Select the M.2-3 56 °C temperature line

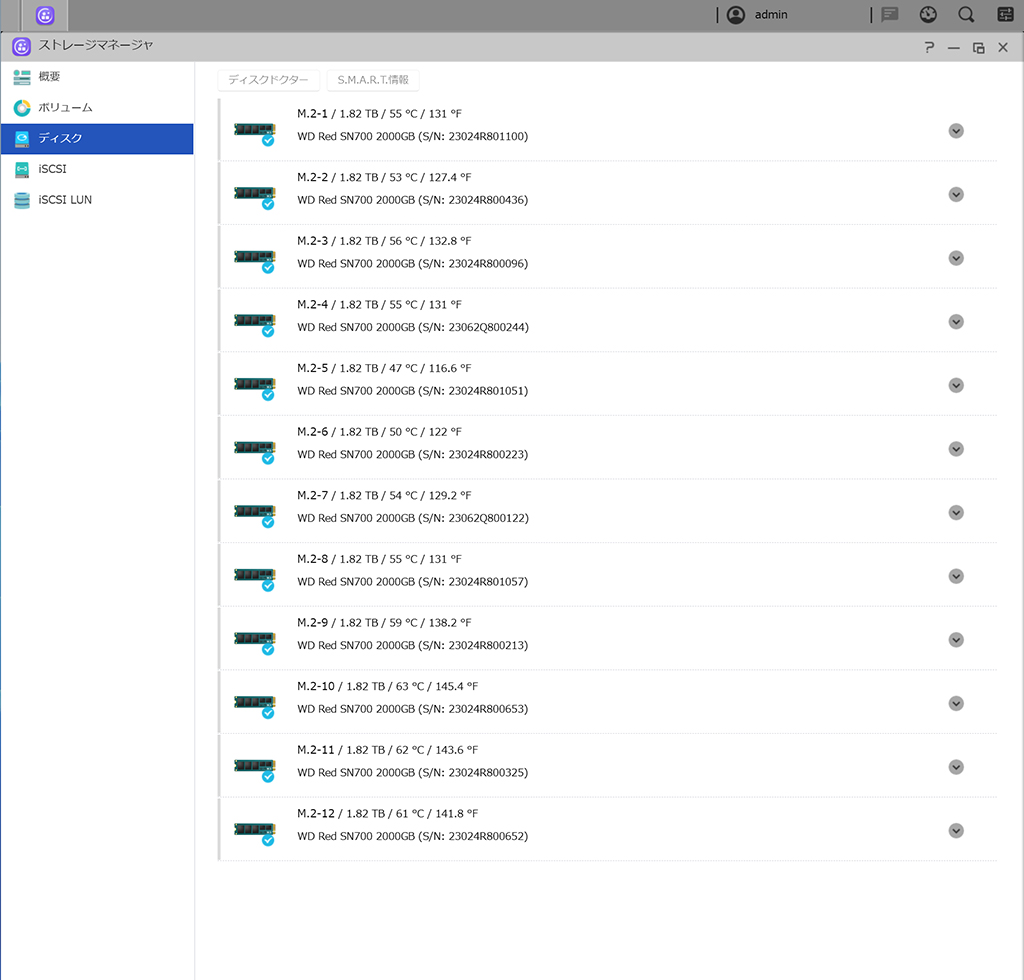pos(384,241)
